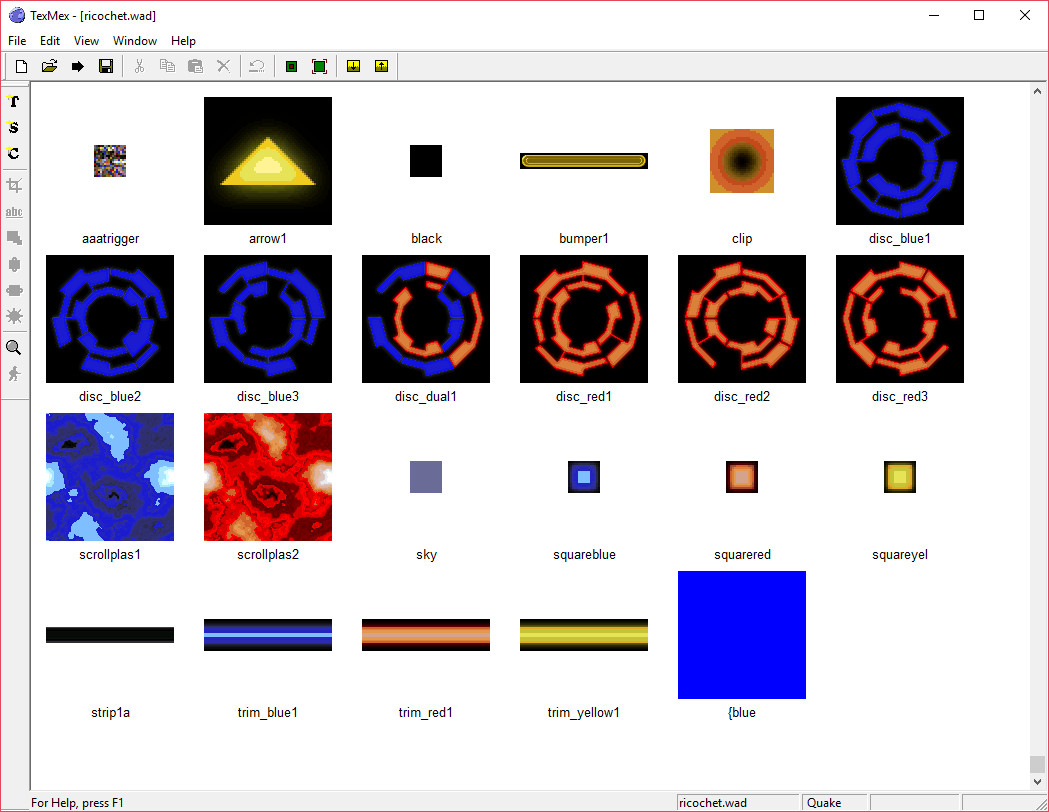Open the Help menu

183,41
